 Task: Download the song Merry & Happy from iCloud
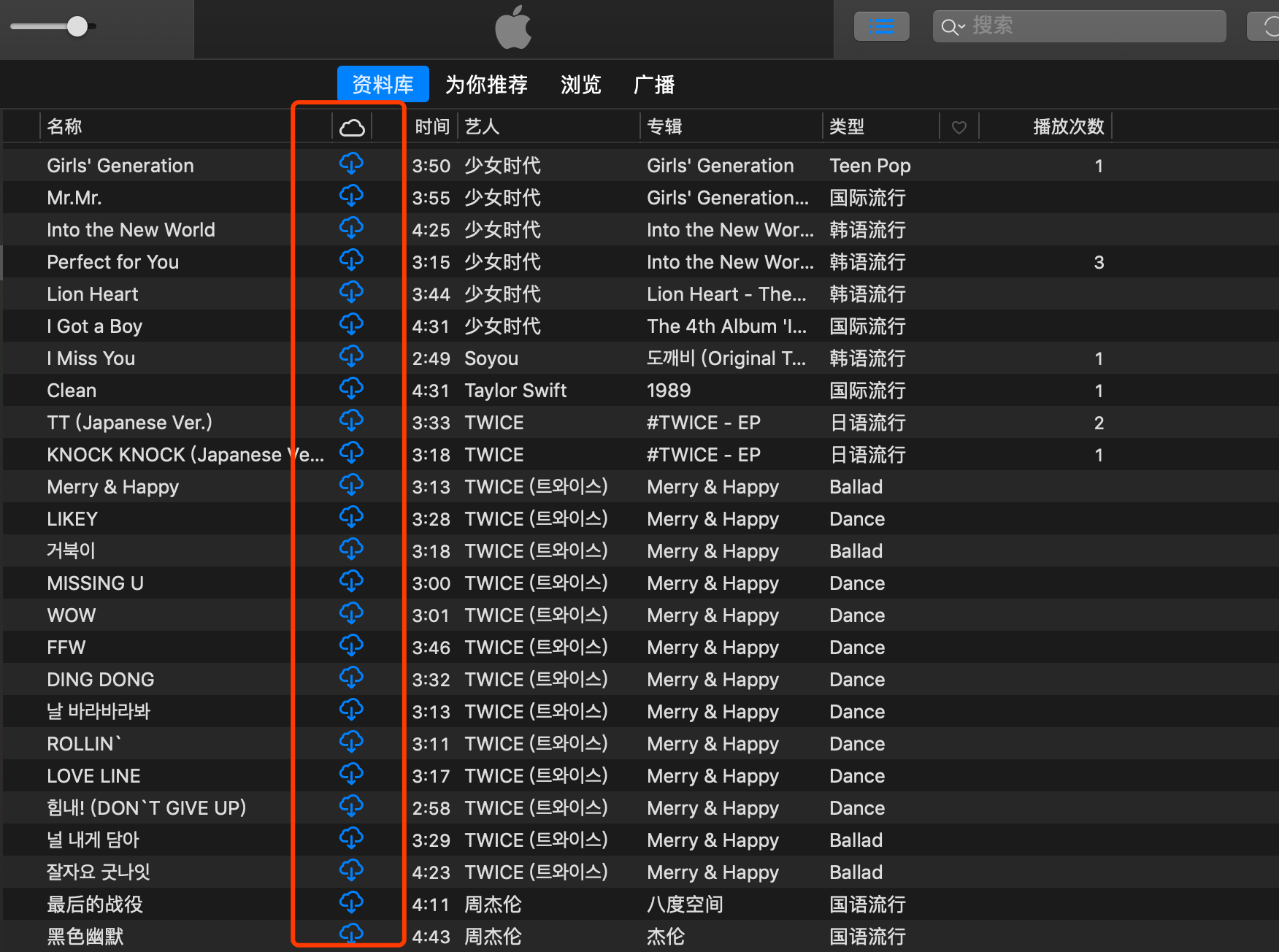click(x=351, y=485)
